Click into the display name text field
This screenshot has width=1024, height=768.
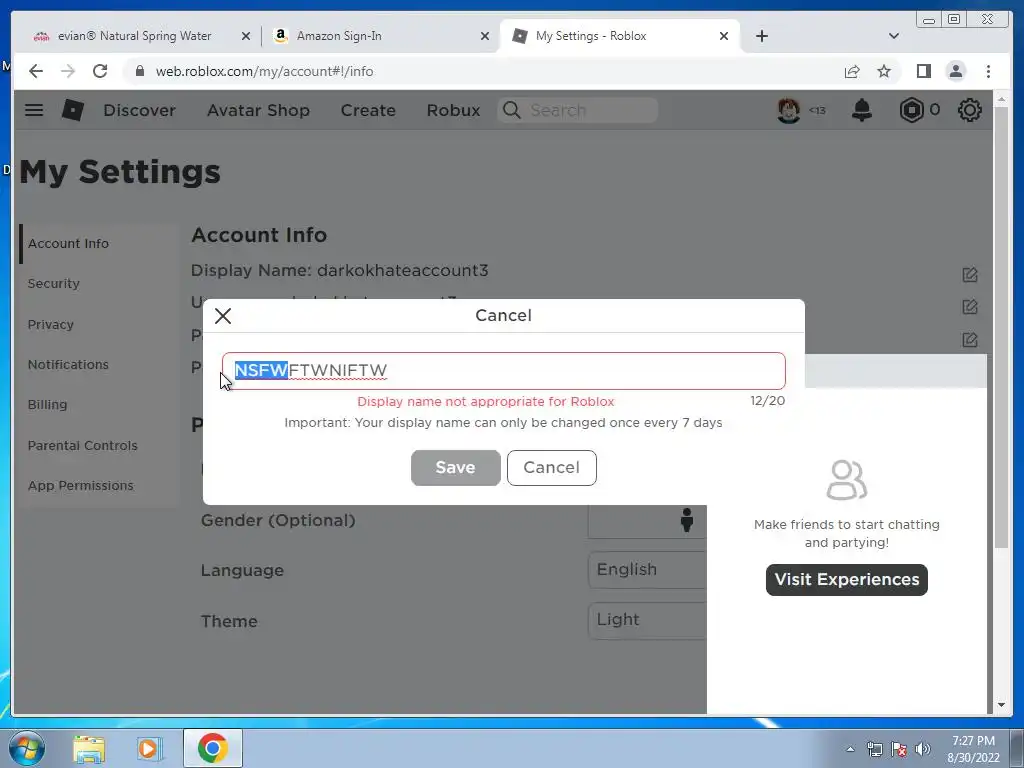tap(504, 371)
